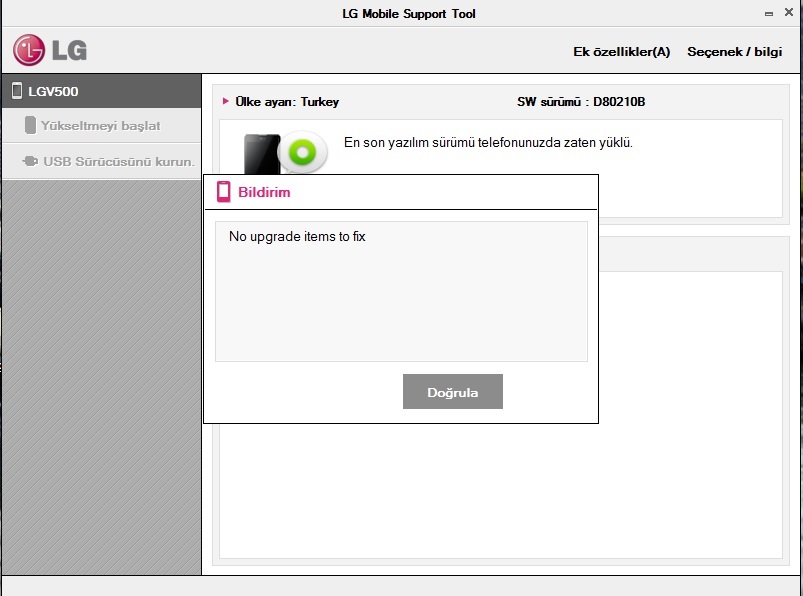
Task: Open the Seçenek / bilgi menu
Action: [x=734, y=52]
